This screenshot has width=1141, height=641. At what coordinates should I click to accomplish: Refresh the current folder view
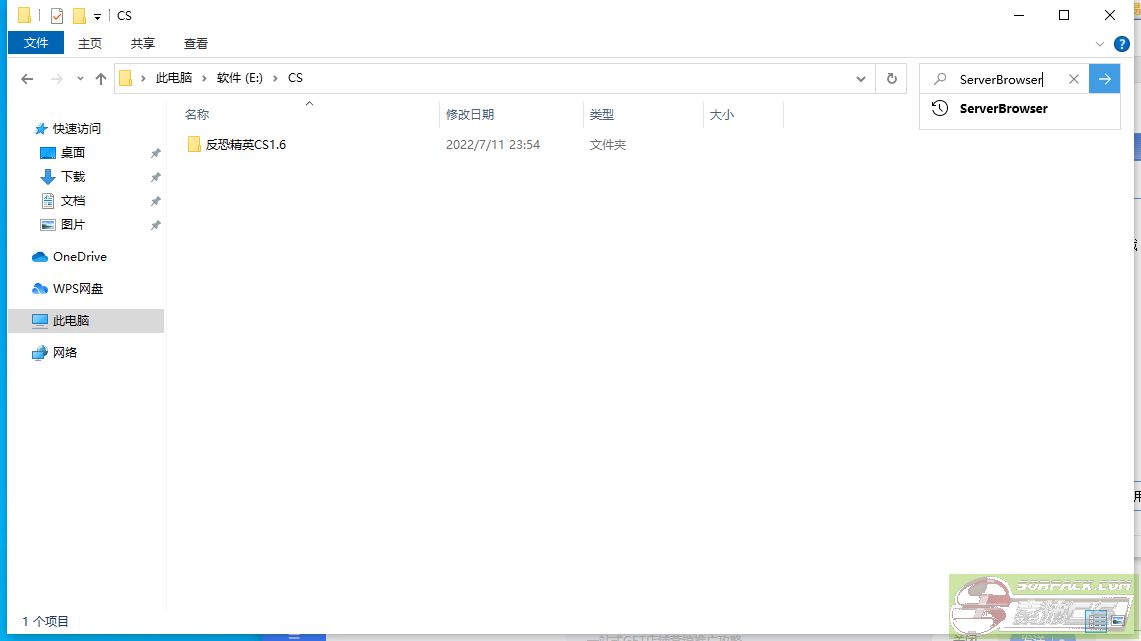coord(890,79)
